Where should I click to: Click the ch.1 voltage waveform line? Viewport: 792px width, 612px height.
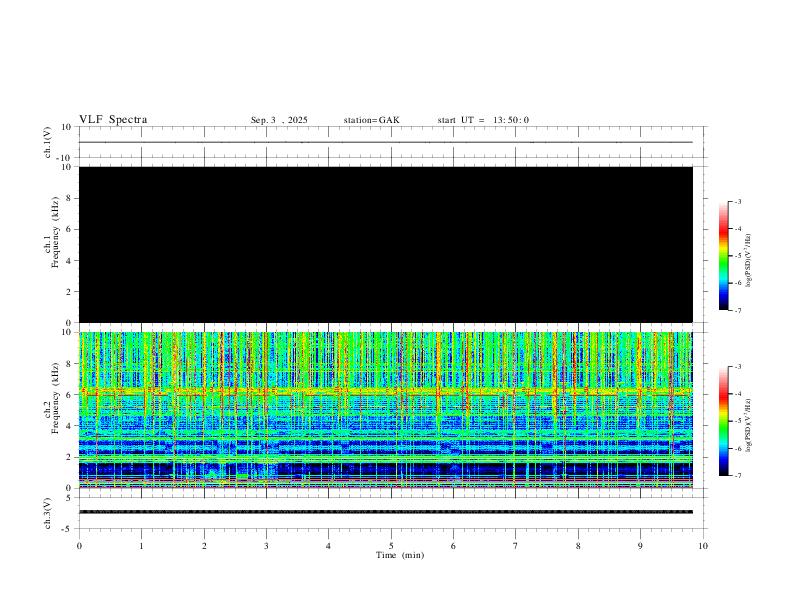tap(386, 142)
